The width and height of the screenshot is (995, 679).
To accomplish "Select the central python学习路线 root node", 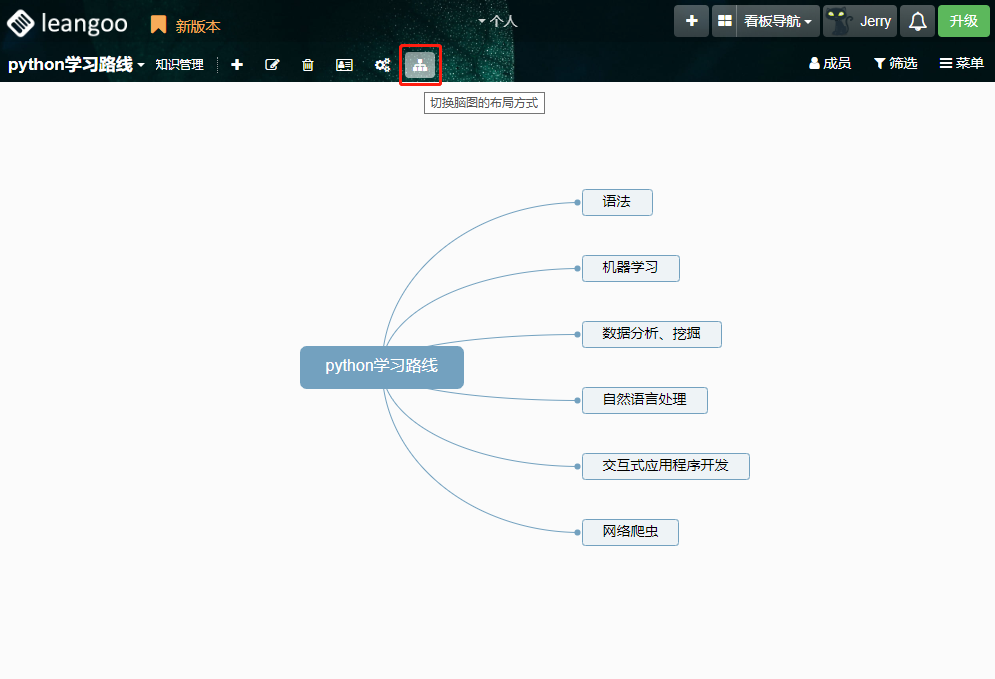I will (x=381, y=366).
